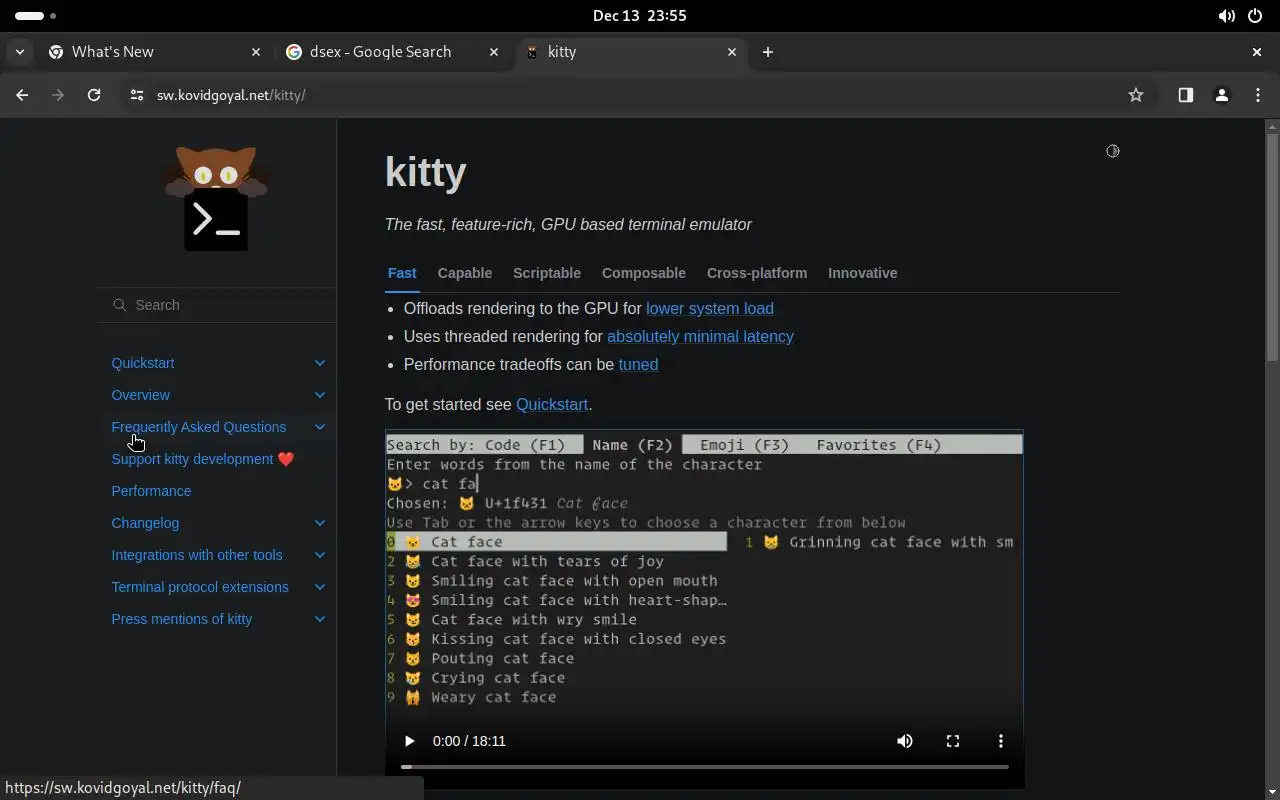Viewport: 1280px width, 800px height.
Task: Open the Quickstart sidebar link
Action: tap(143, 363)
